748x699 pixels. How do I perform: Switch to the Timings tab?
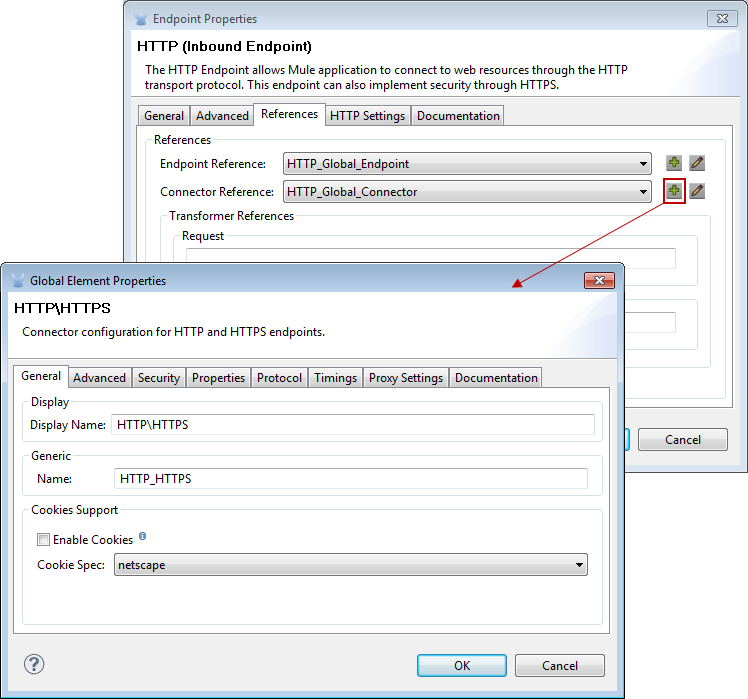335,378
